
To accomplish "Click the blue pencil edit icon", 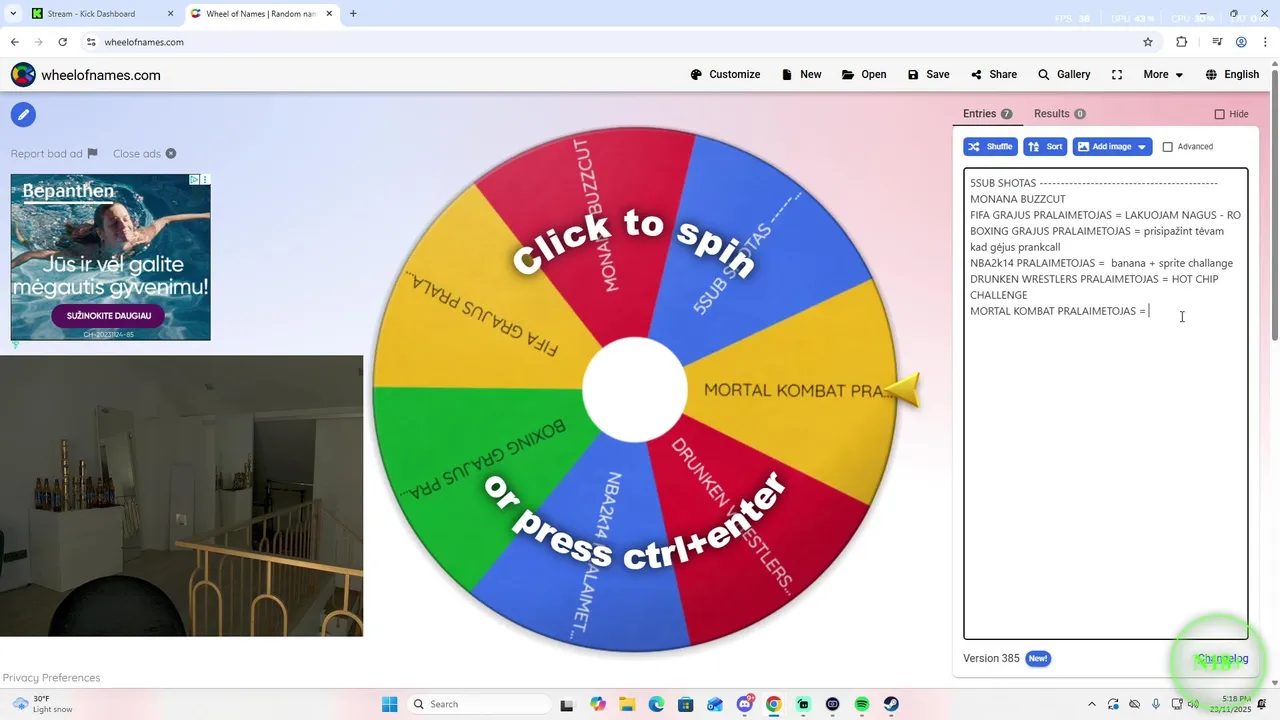I will (23, 114).
